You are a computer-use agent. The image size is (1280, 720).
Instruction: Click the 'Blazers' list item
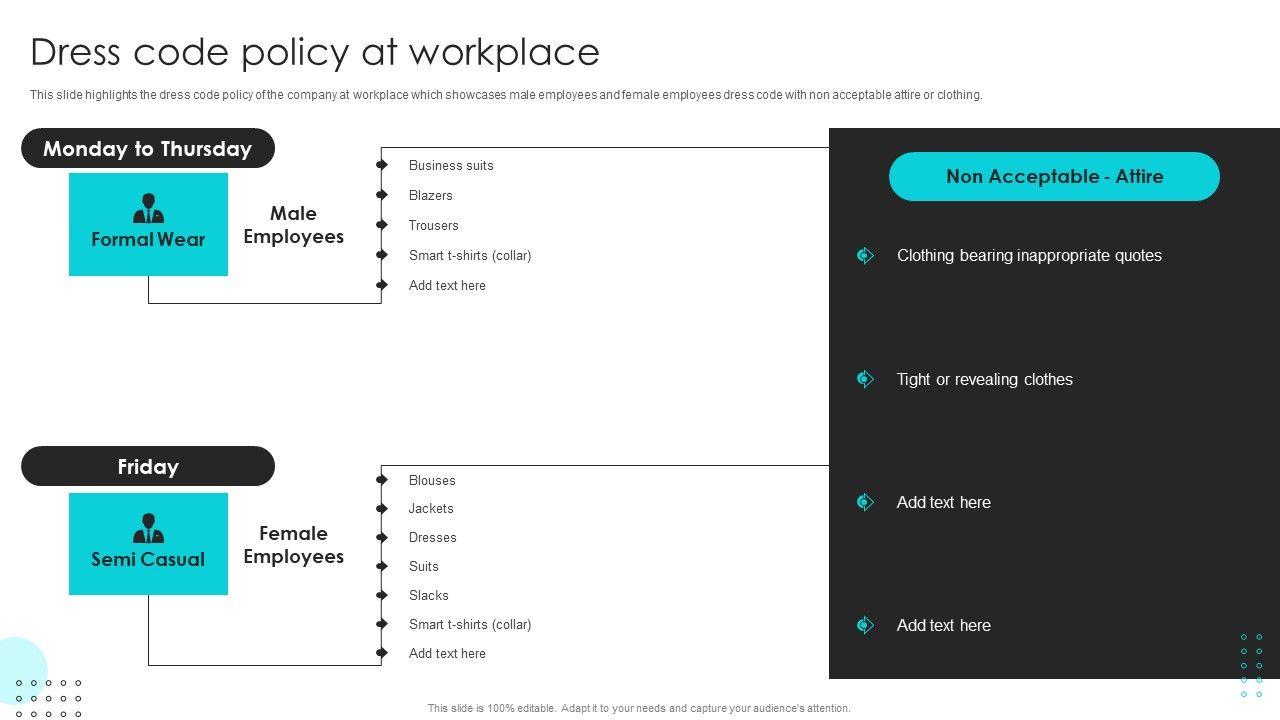pyautogui.click(x=431, y=195)
